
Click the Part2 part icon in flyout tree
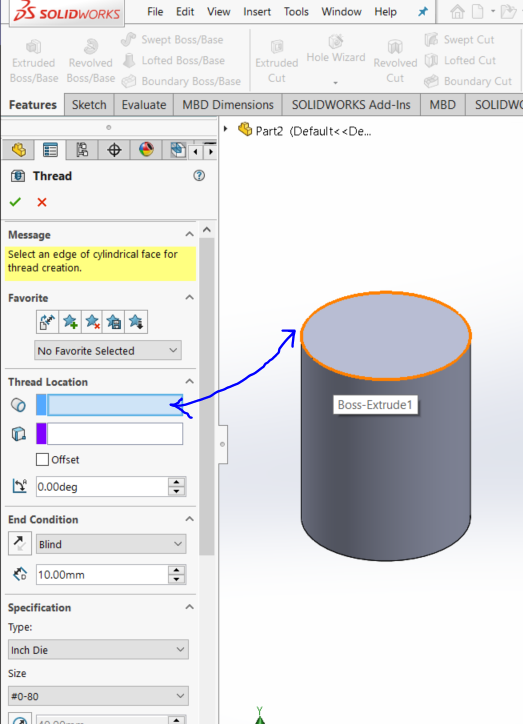coord(245,130)
